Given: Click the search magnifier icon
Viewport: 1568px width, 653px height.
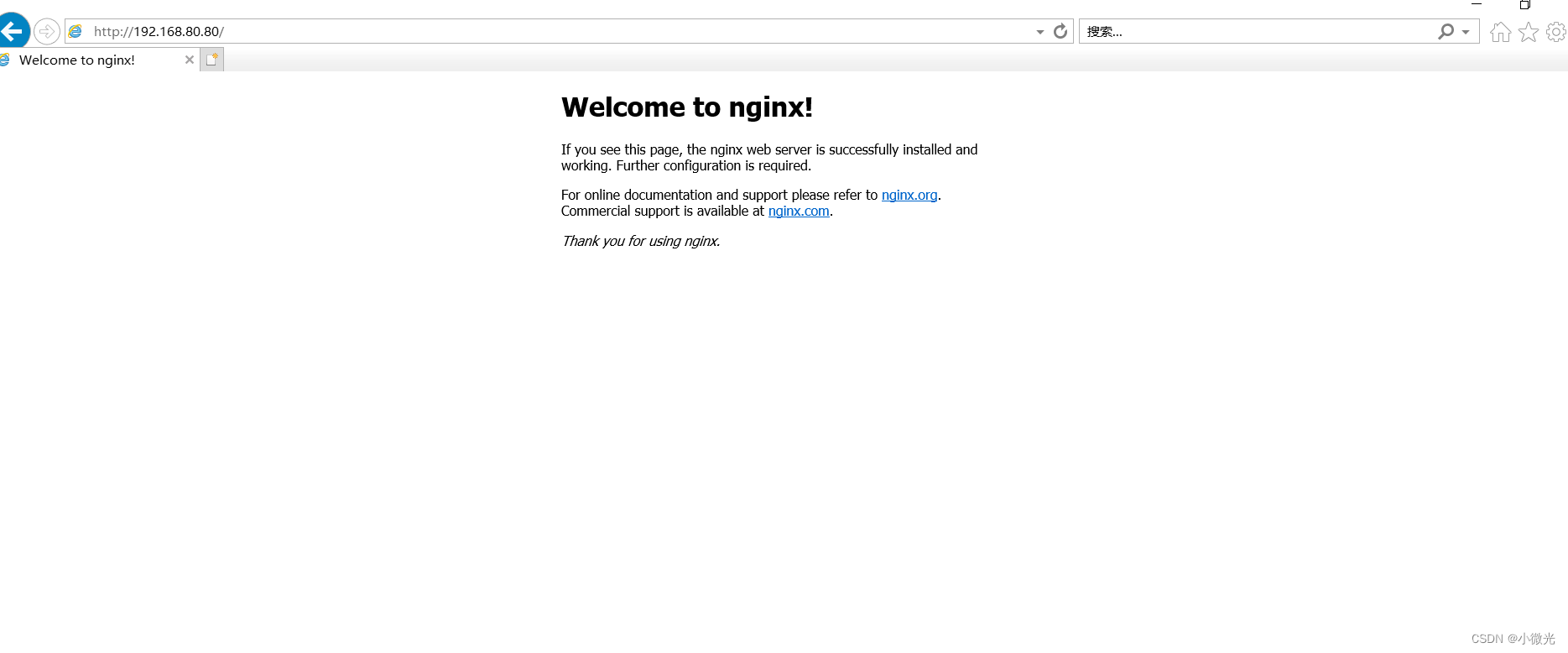Looking at the screenshot, I should [1446, 31].
